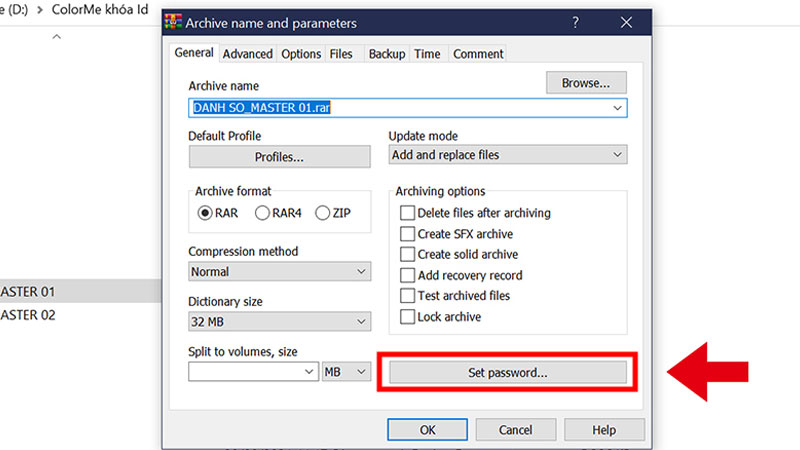Switch to the Advanced tab
Screen dimensions: 800x450
pyautogui.click(x=247, y=54)
